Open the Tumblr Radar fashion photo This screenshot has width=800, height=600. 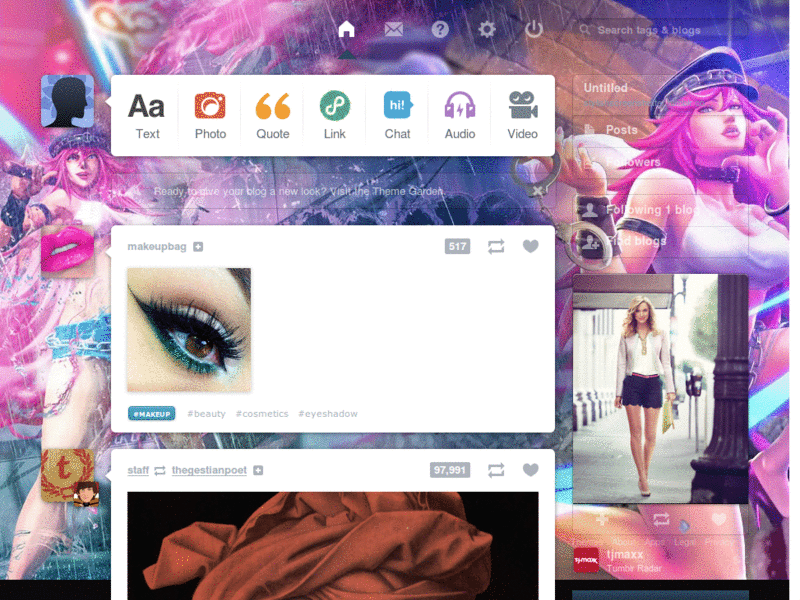(661, 389)
